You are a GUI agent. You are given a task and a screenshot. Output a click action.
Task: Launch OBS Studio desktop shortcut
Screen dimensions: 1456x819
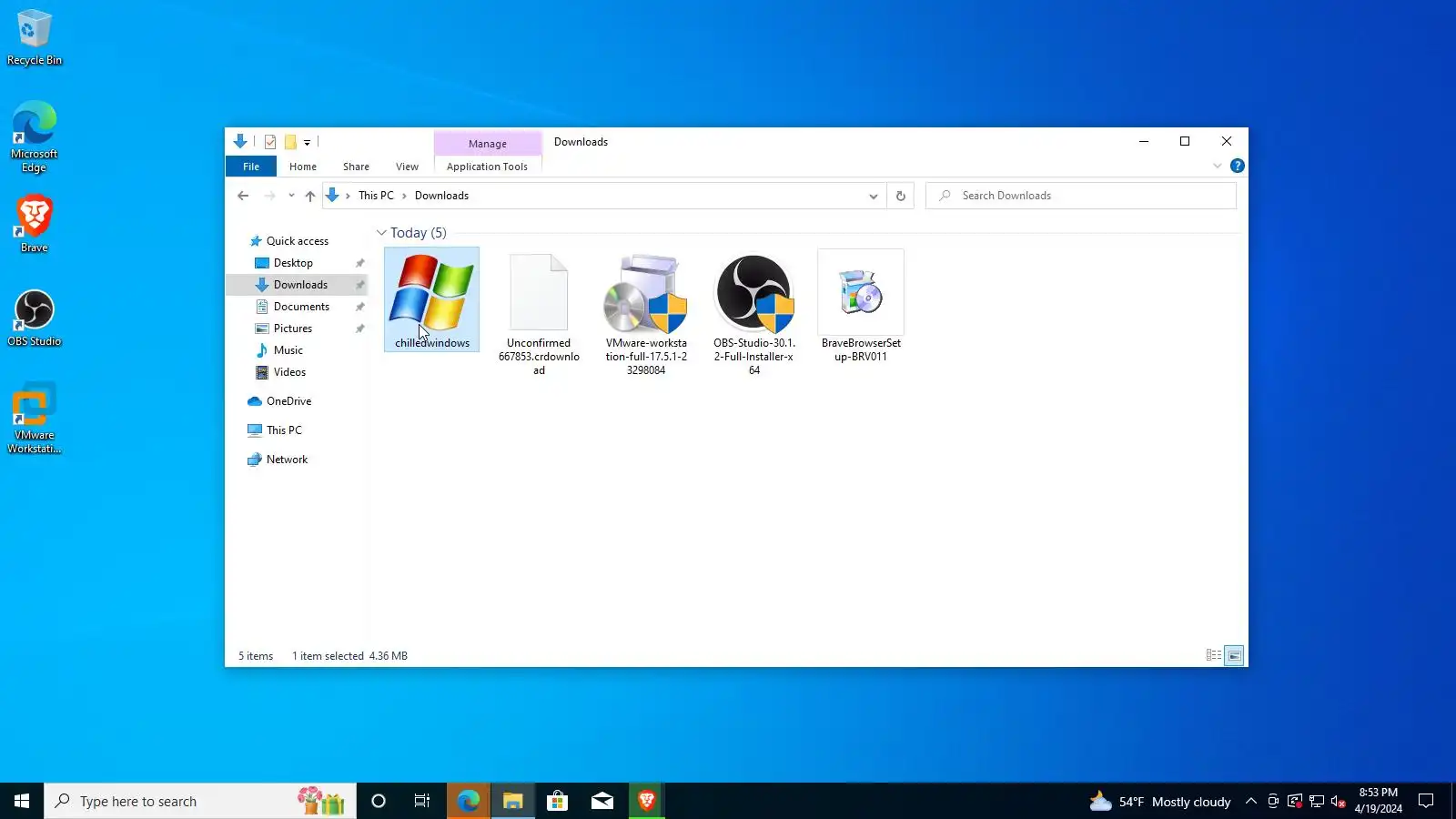pos(35,318)
